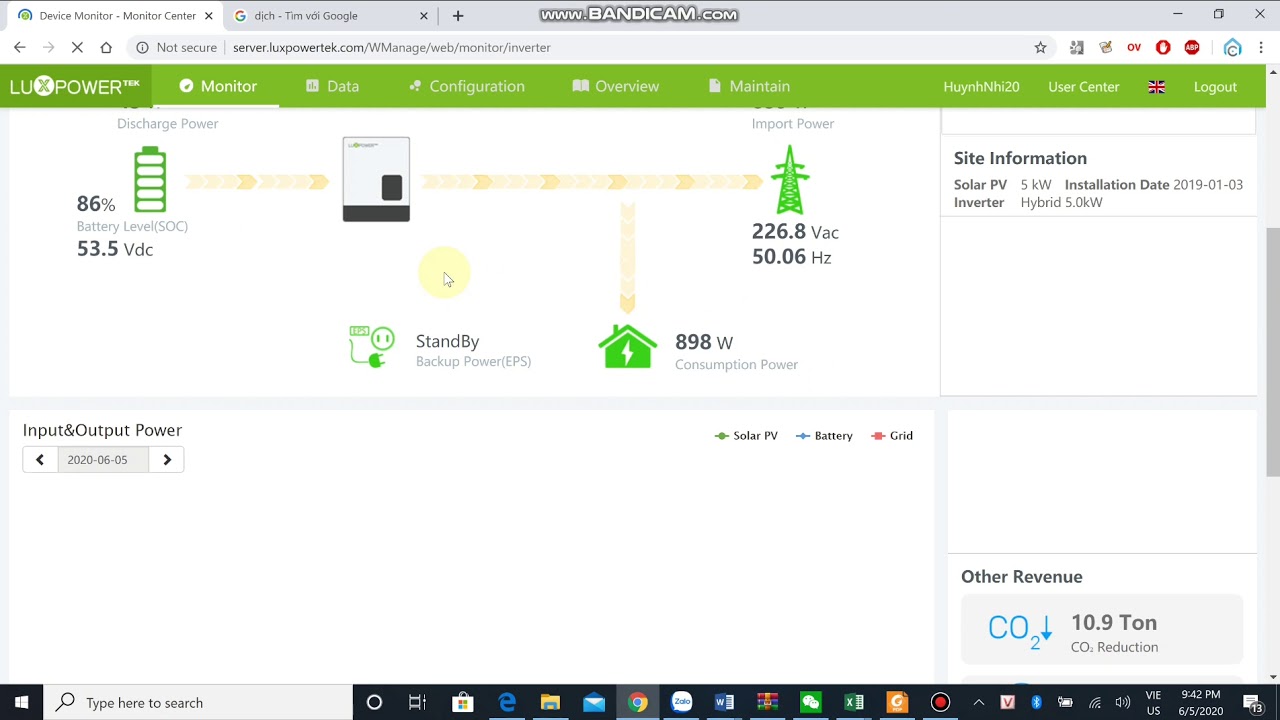Stop page loading button
1280x720 pixels.
(x=77, y=47)
